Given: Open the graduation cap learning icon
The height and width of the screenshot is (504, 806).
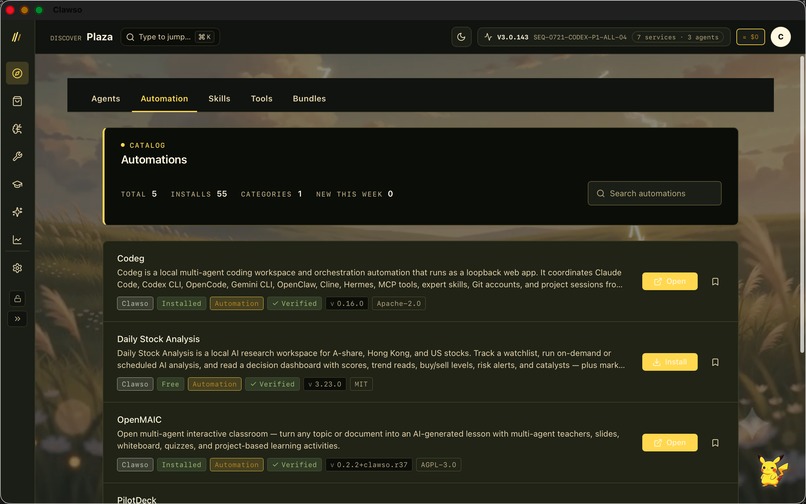Looking at the screenshot, I should (17, 184).
